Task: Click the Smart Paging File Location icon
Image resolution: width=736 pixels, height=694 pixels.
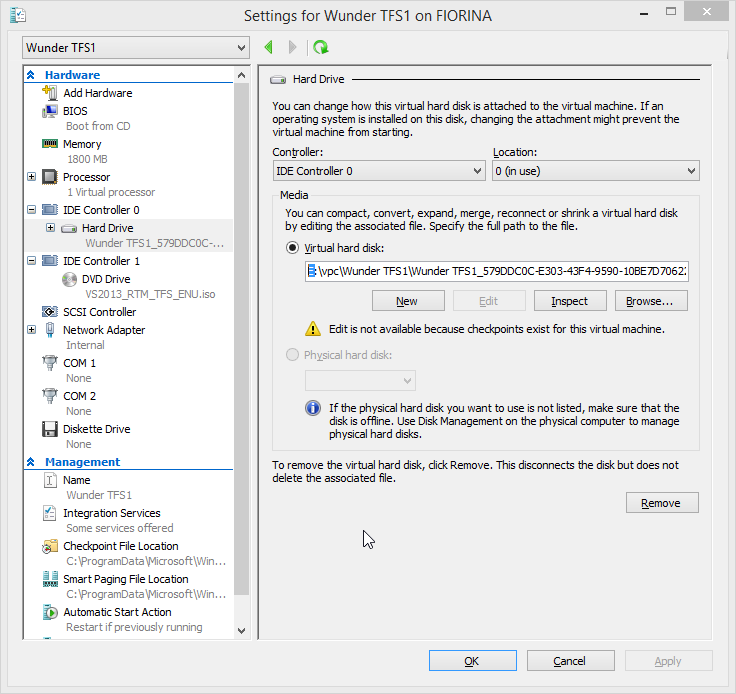Action: 50,579
